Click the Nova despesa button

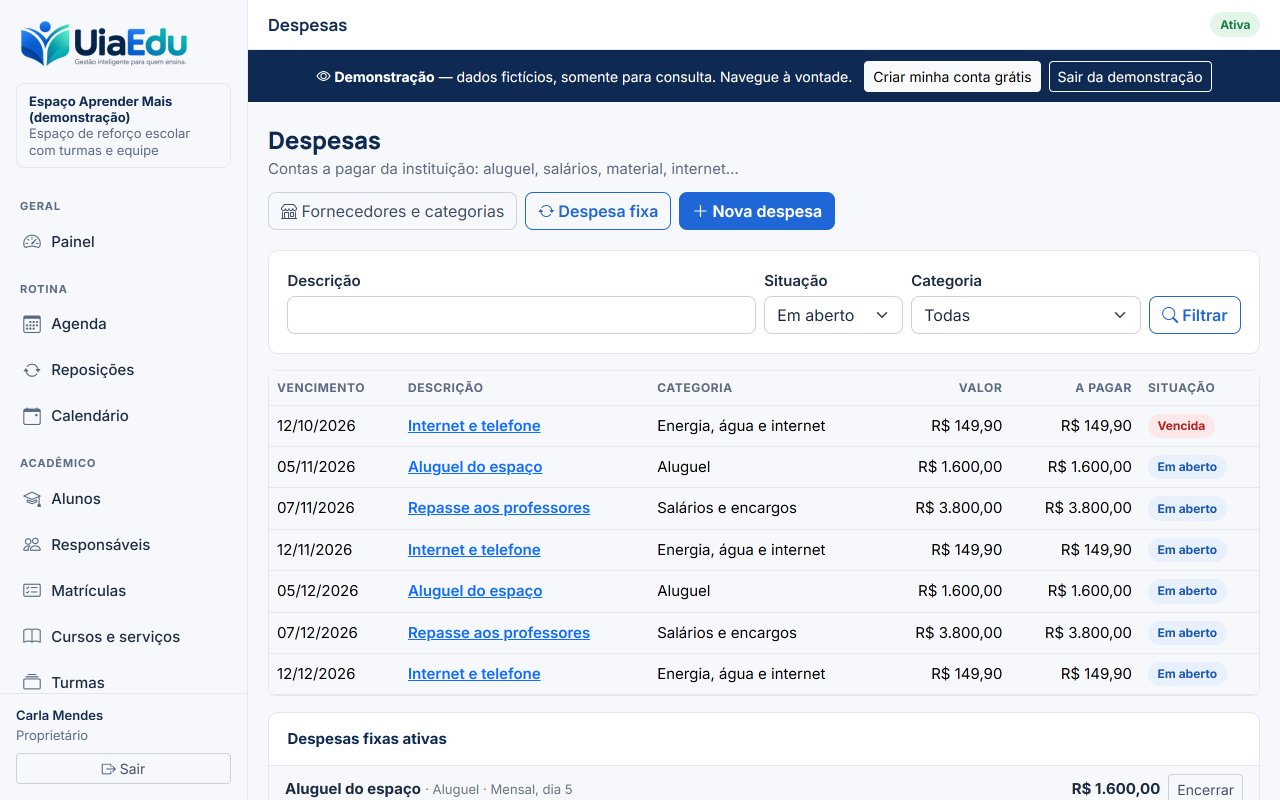[757, 211]
